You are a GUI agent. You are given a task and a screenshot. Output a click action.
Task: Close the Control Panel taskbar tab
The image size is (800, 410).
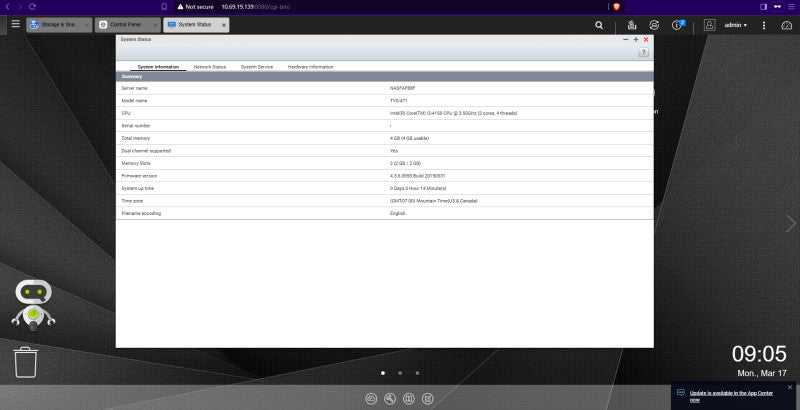[155, 25]
